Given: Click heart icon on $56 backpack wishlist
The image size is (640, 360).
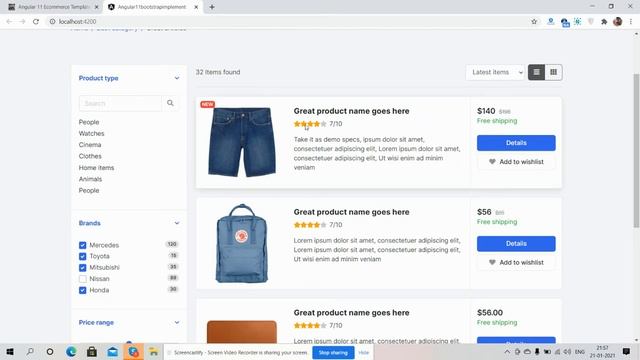Looking at the screenshot, I should [492, 262].
